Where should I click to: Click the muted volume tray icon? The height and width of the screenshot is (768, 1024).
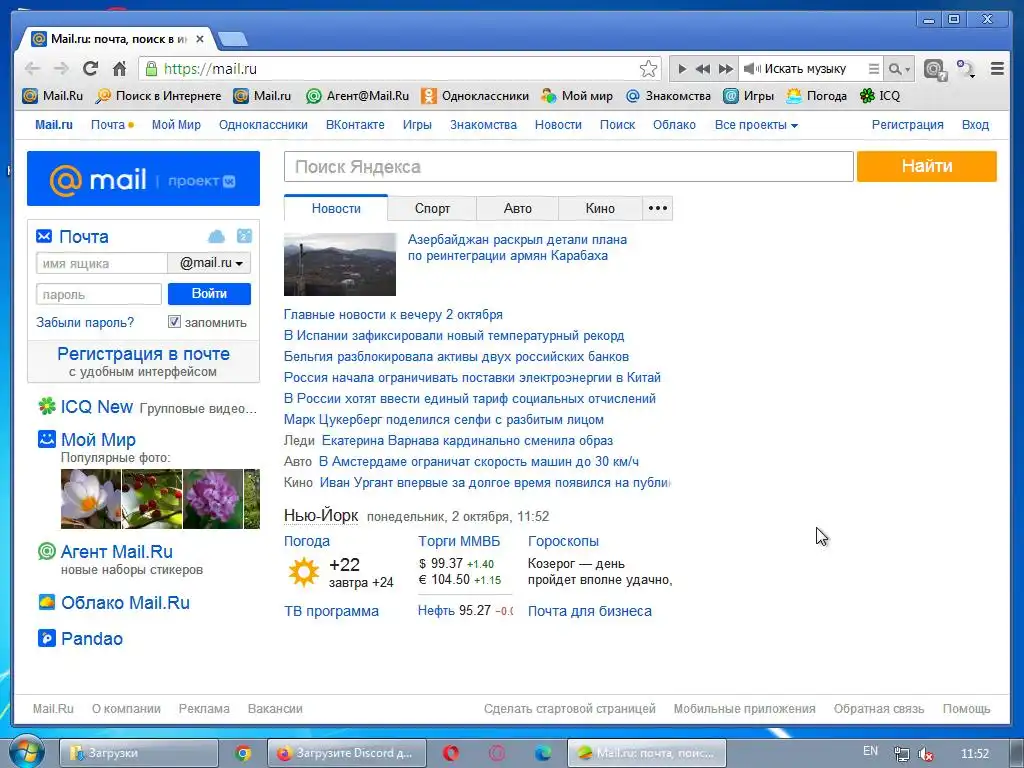point(925,754)
